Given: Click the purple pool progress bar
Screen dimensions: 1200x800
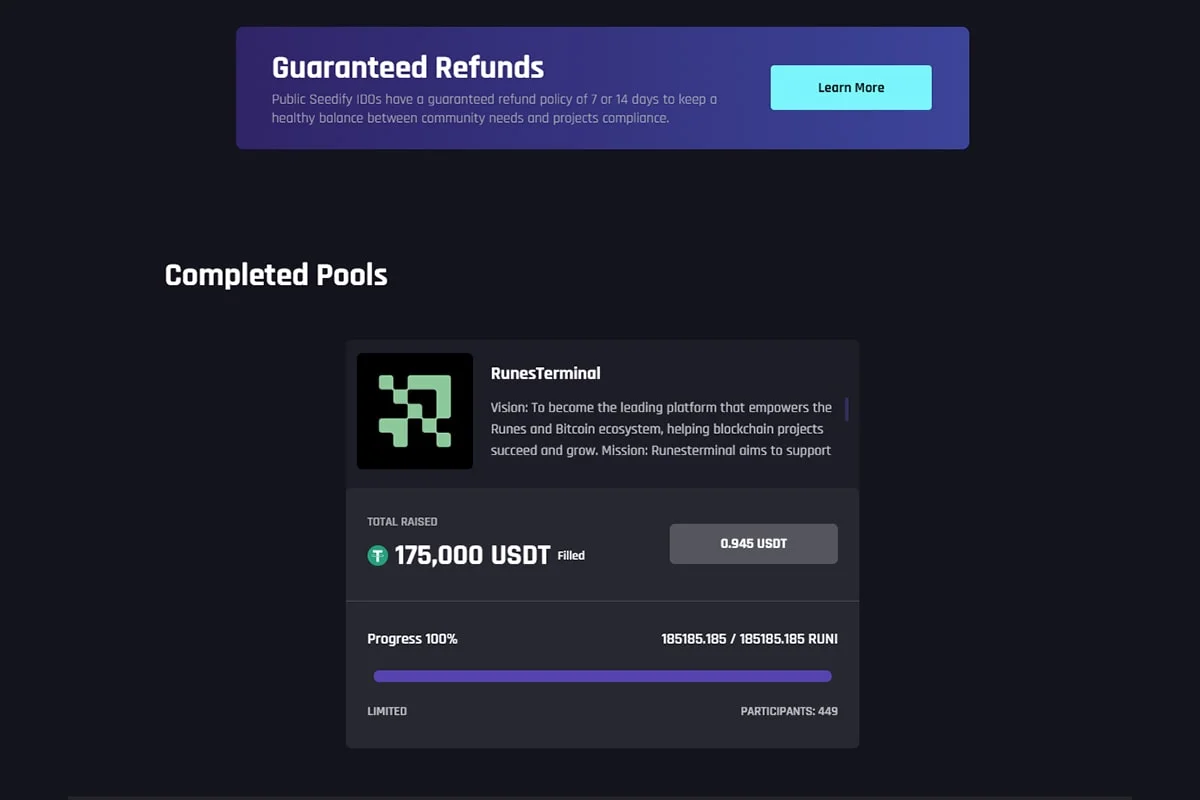Looking at the screenshot, I should pos(602,676).
